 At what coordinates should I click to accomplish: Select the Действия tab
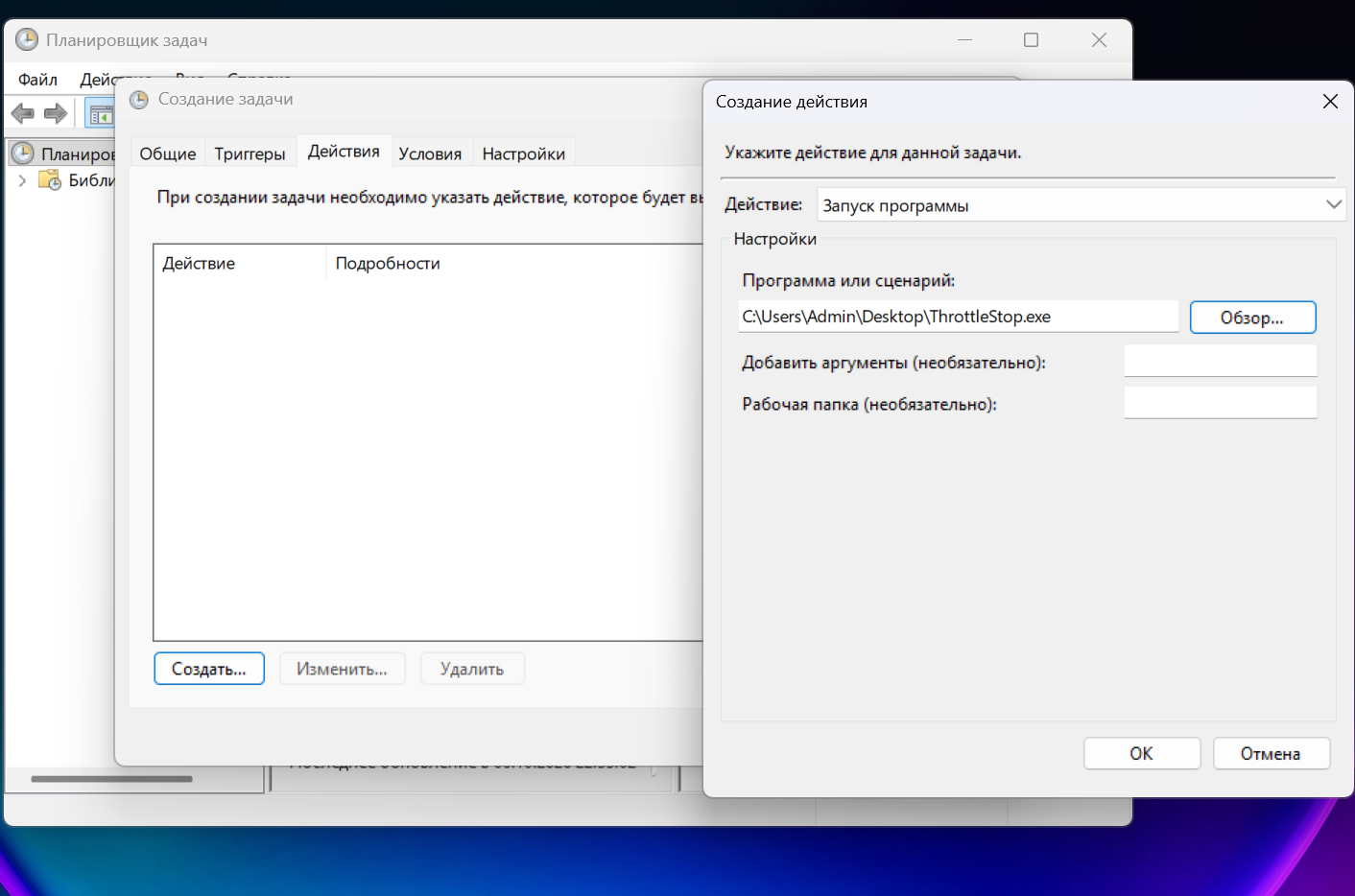pyautogui.click(x=344, y=152)
